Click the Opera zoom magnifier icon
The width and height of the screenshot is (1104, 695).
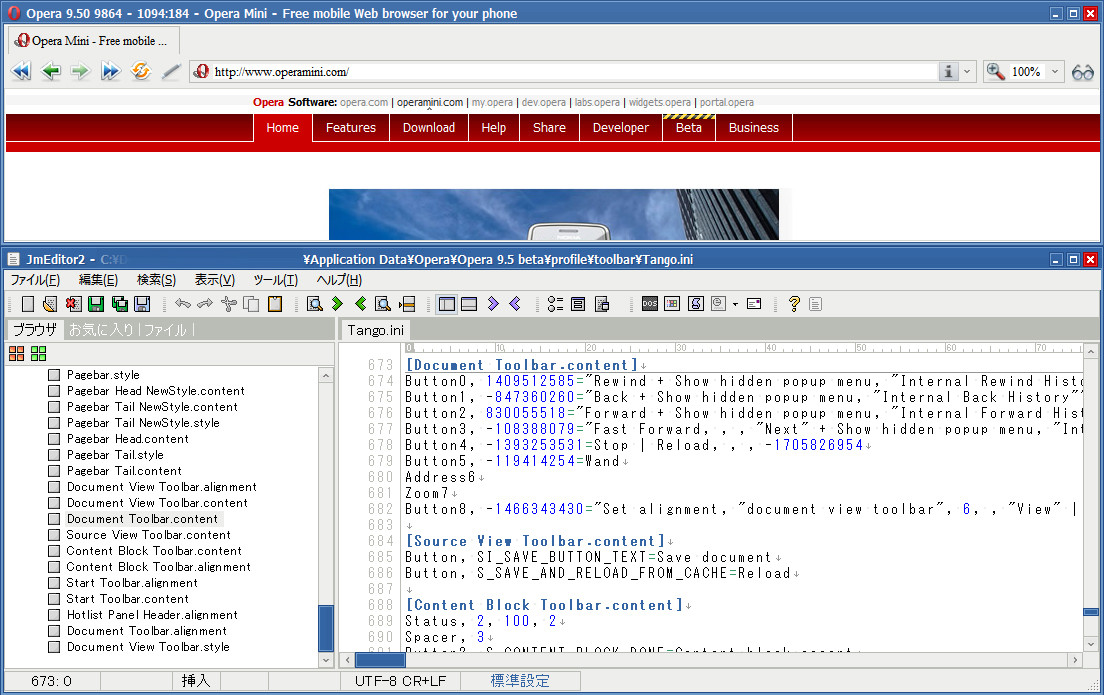pyautogui.click(x=996, y=71)
